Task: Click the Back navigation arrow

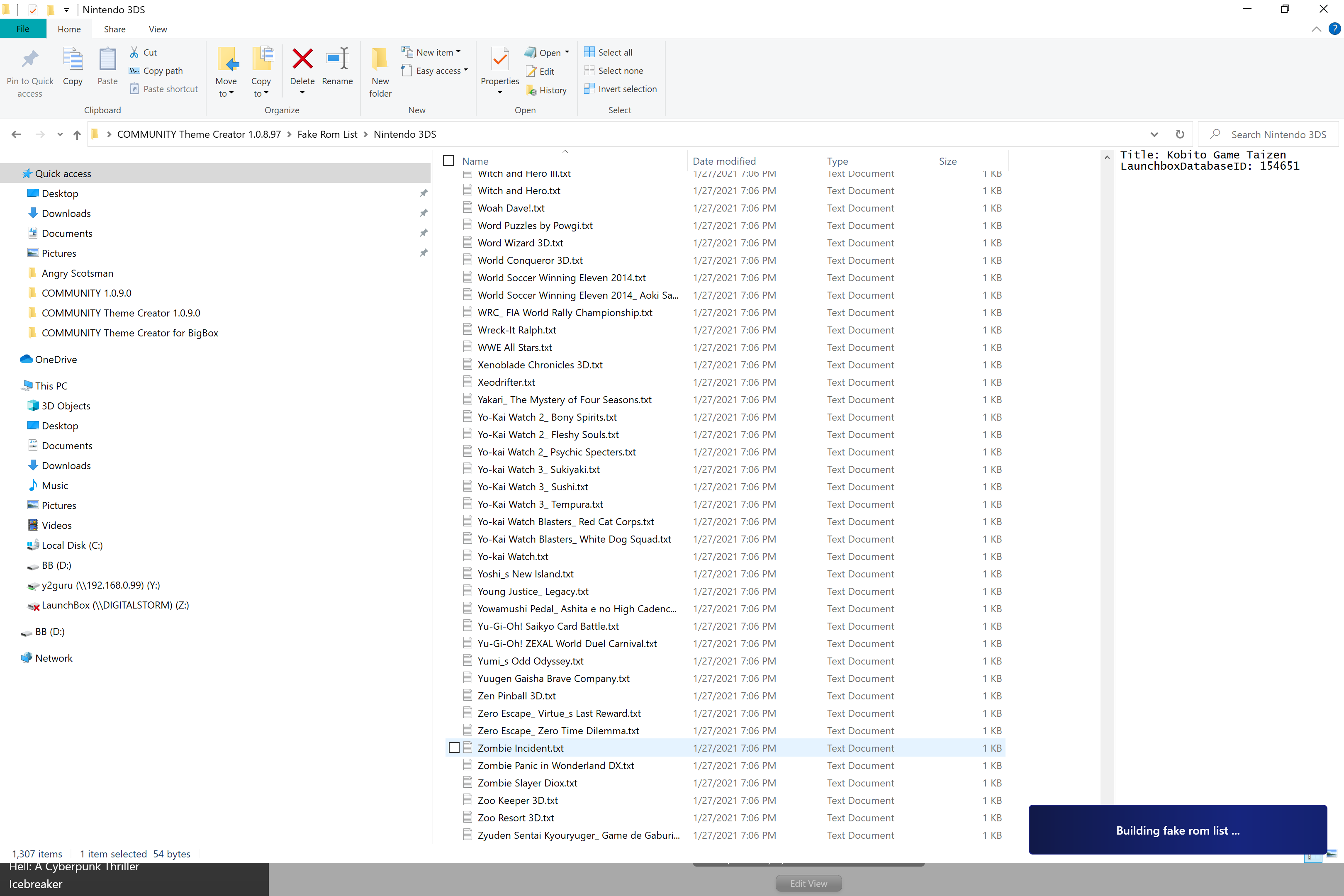Action: [16, 134]
